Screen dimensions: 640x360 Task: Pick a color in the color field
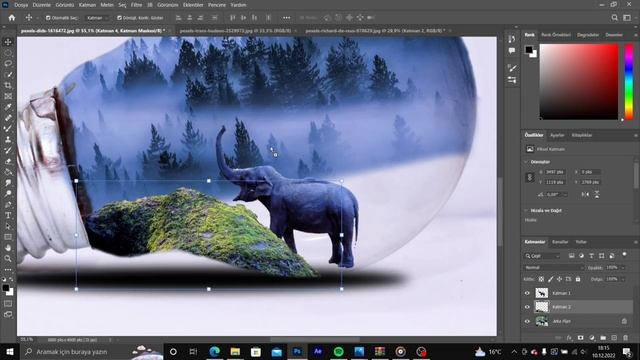point(579,82)
